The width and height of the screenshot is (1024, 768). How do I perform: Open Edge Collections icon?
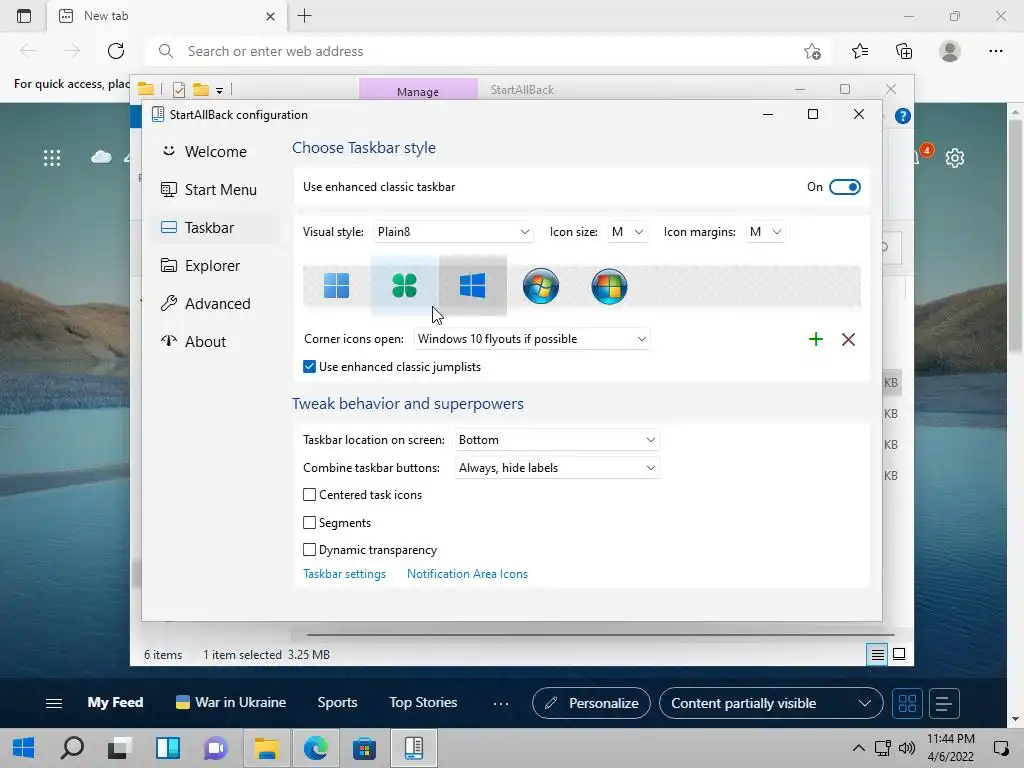tap(904, 51)
